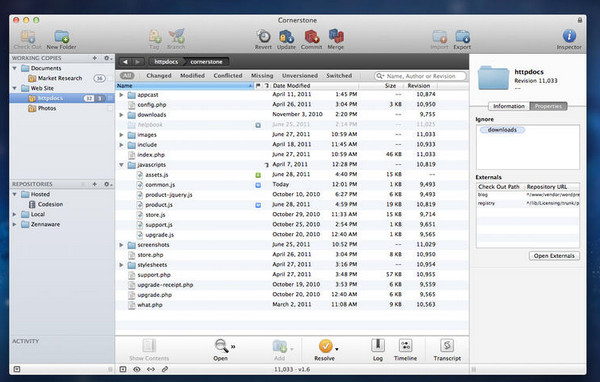
Task: Create a New Folder from the toolbar
Action: (x=62, y=37)
